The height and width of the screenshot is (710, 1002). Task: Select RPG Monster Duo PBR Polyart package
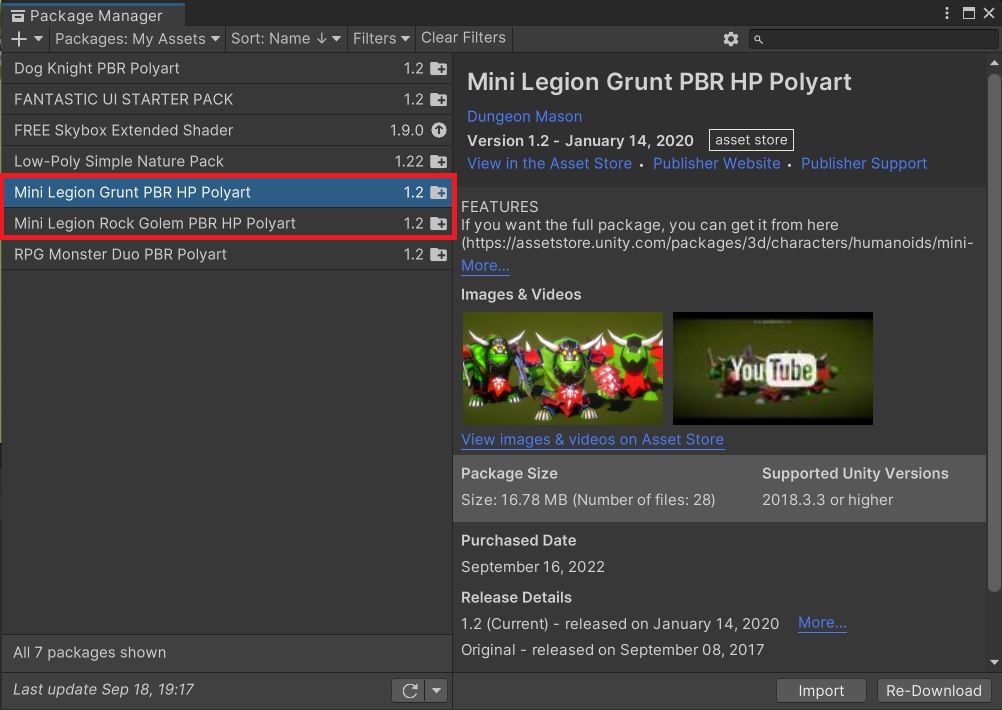(227, 254)
